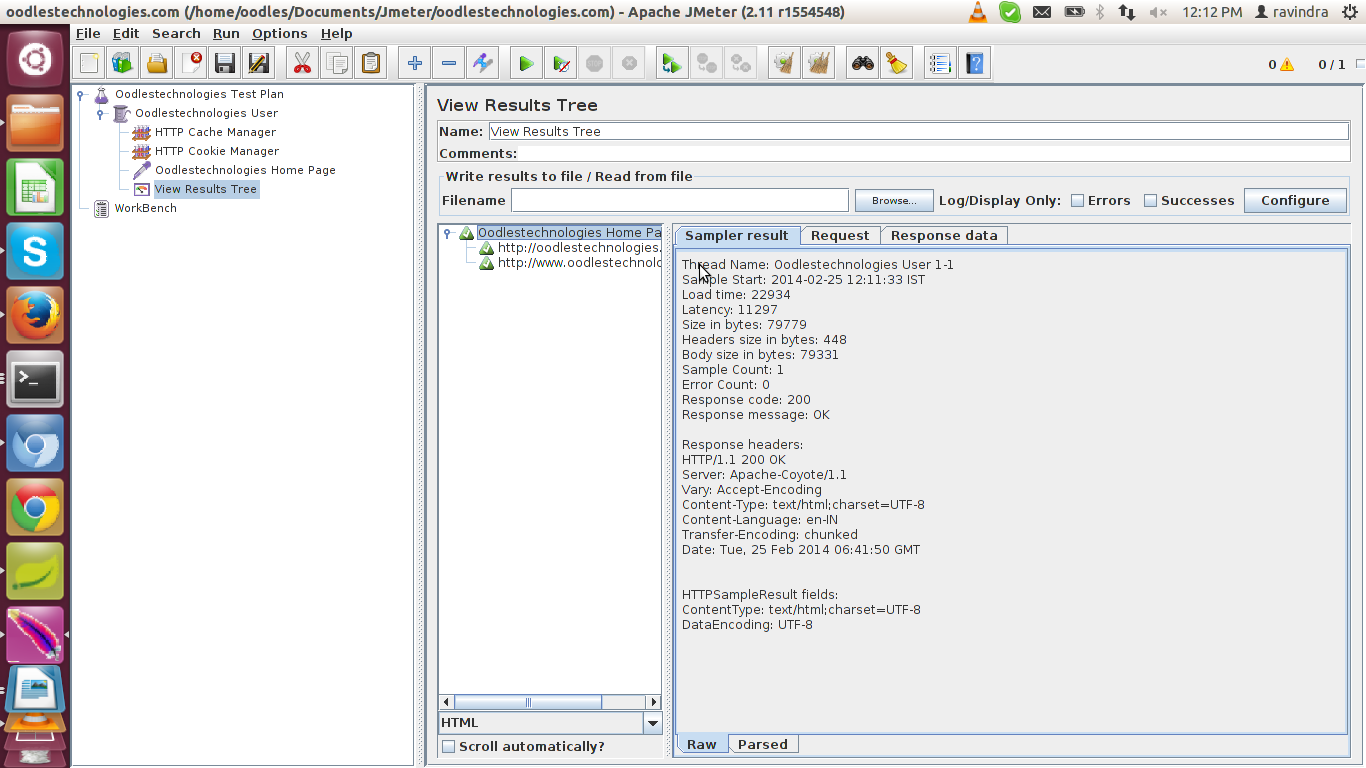Screen dimensions: 1366x768
Task: Click the Close test plan icon
Action: coord(191,64)
